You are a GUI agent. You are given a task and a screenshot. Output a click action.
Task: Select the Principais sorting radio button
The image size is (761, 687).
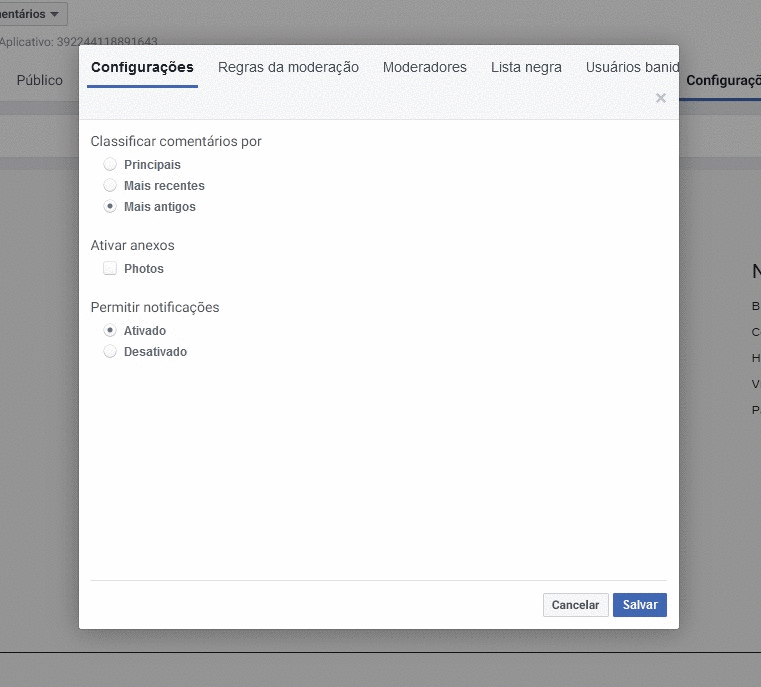[x=110, y=164]
